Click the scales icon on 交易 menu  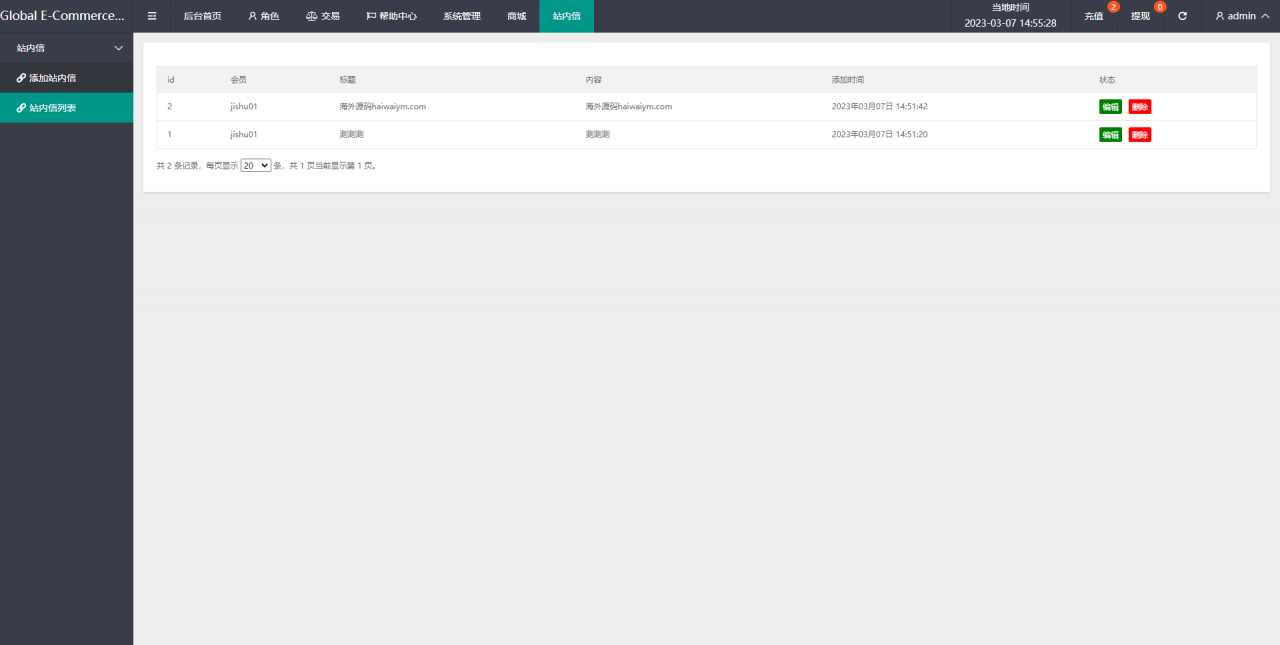(311, 16)
